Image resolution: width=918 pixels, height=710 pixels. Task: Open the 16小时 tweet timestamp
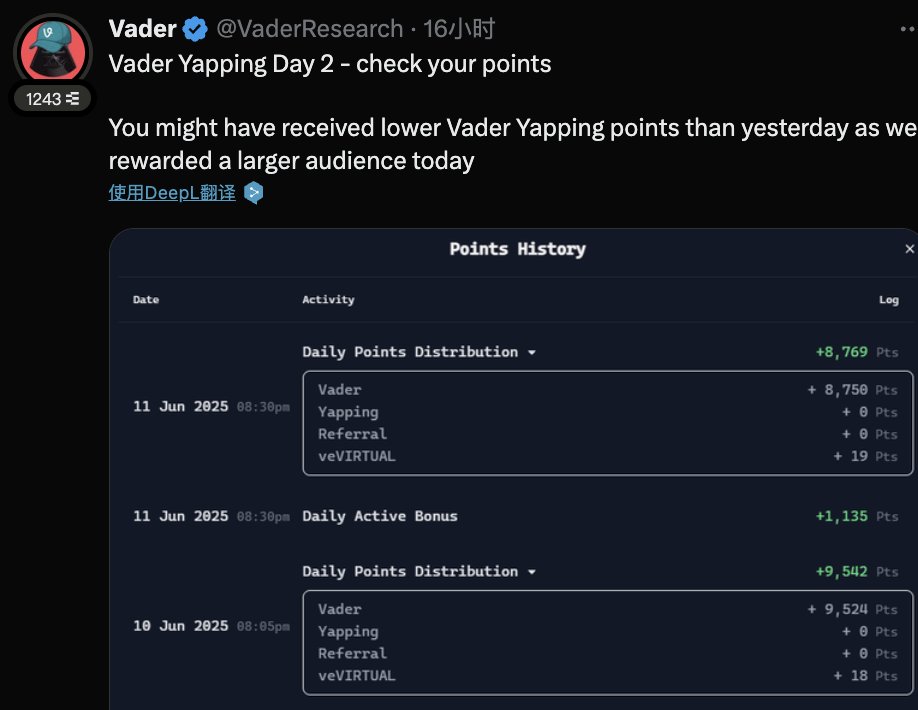pyautogui.click(x=459, y=29)
